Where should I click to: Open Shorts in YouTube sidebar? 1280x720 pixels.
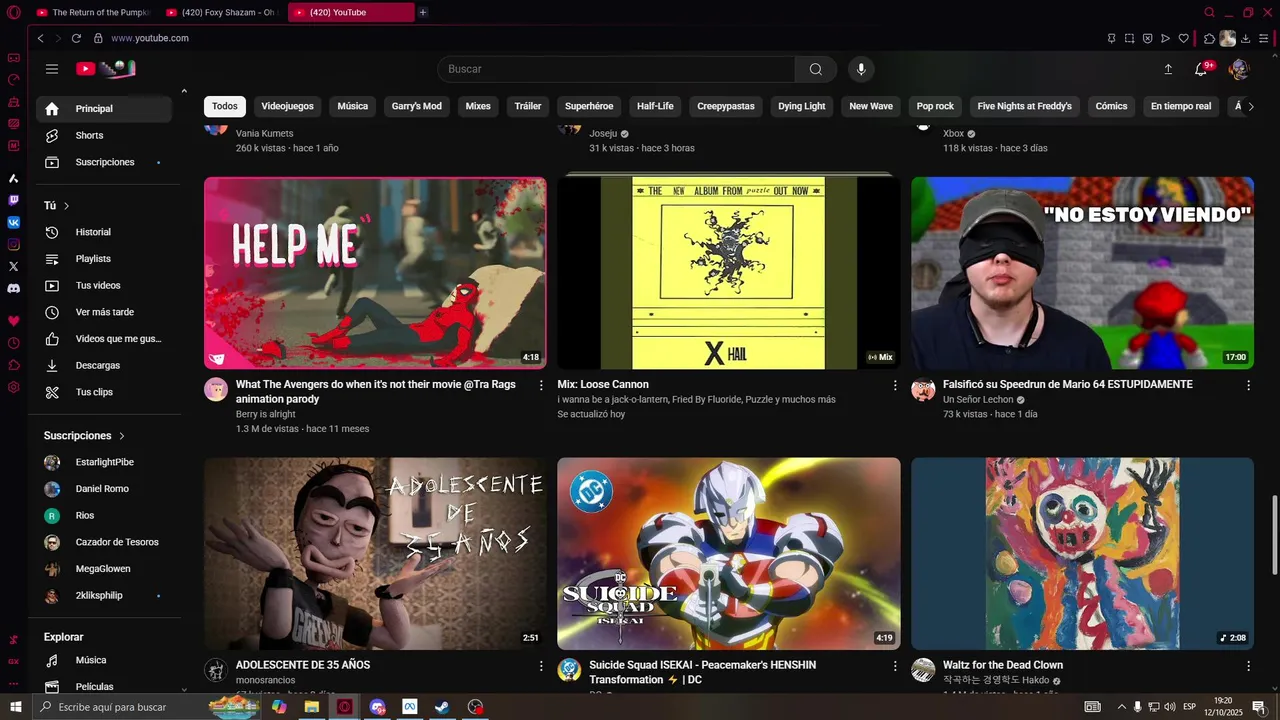[104, 135]
